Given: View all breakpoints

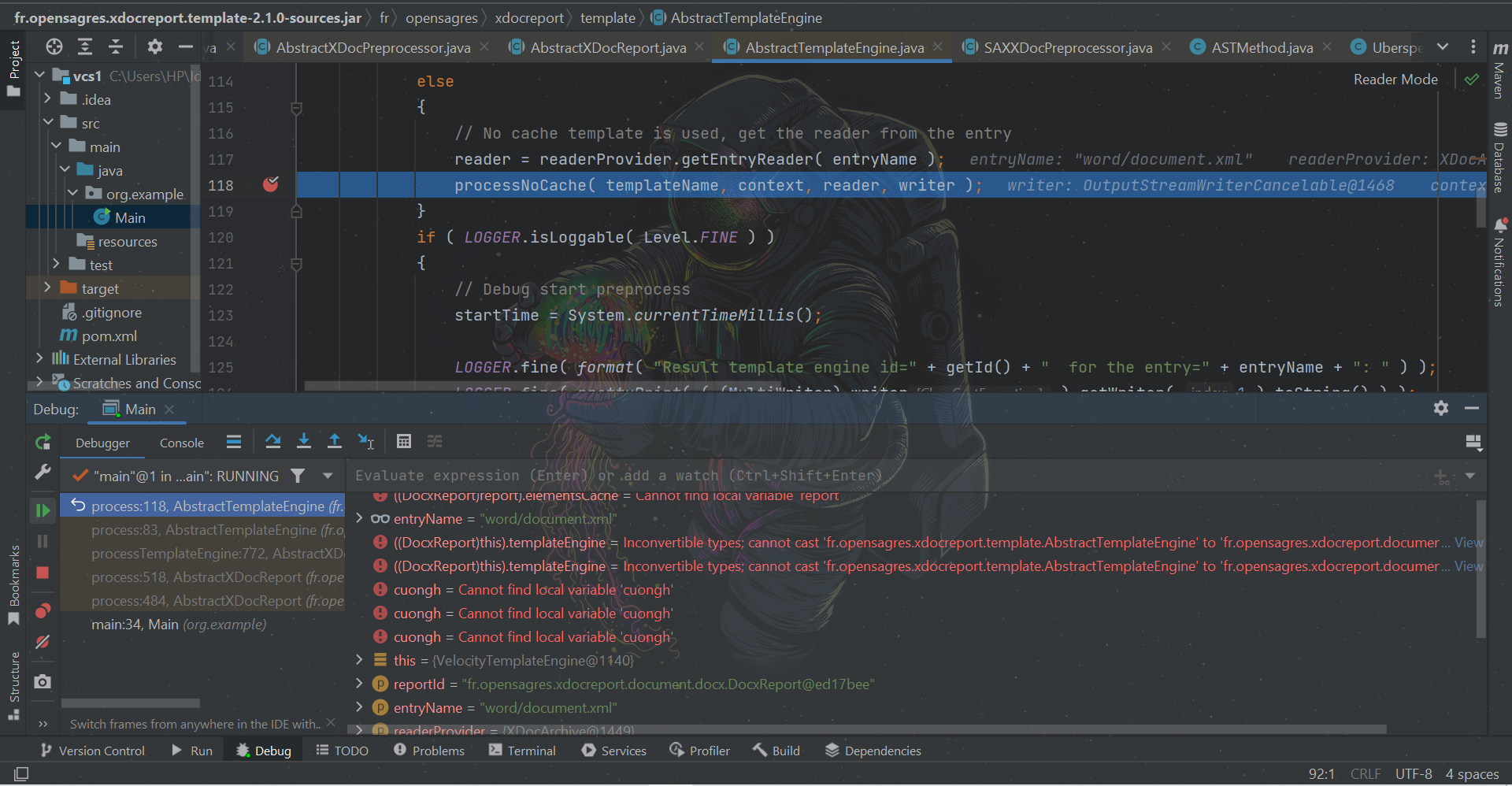Looking at the screenshot, I should click(x=43, y=611).
